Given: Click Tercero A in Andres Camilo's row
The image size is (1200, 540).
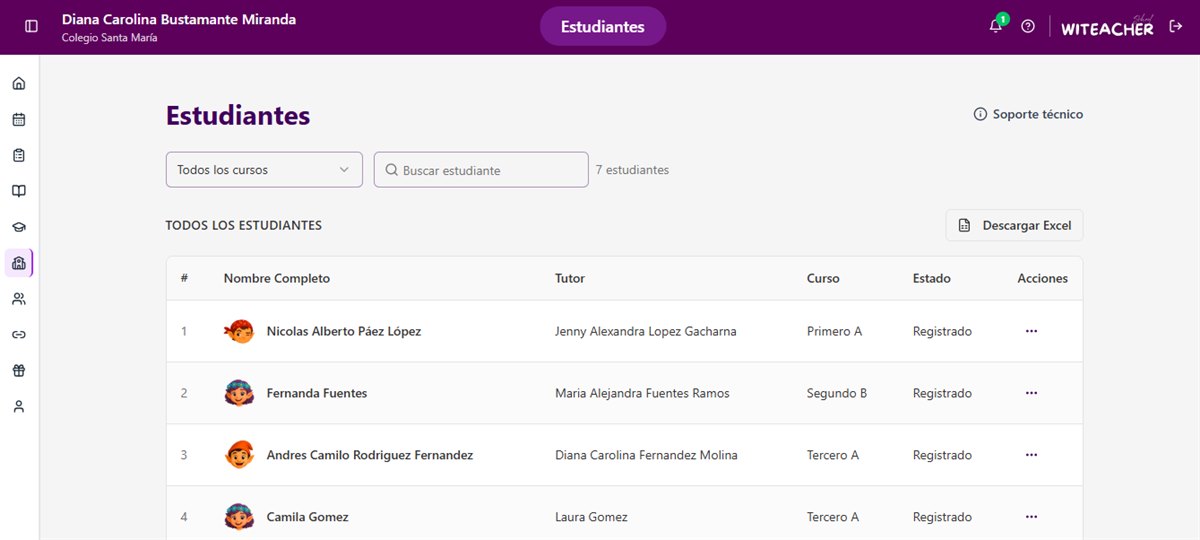Looking at the screenshot, I should click(x=833, y=455).
